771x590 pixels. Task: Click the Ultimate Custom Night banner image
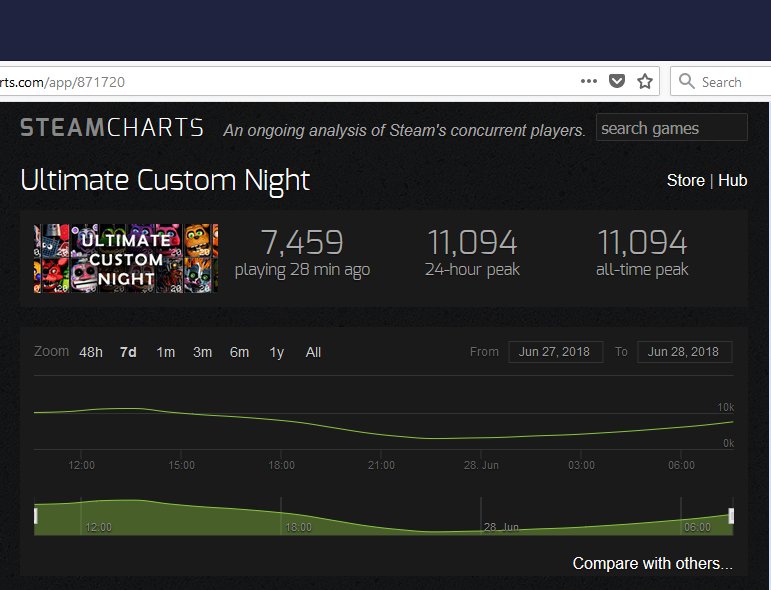(x=126, y=259)
